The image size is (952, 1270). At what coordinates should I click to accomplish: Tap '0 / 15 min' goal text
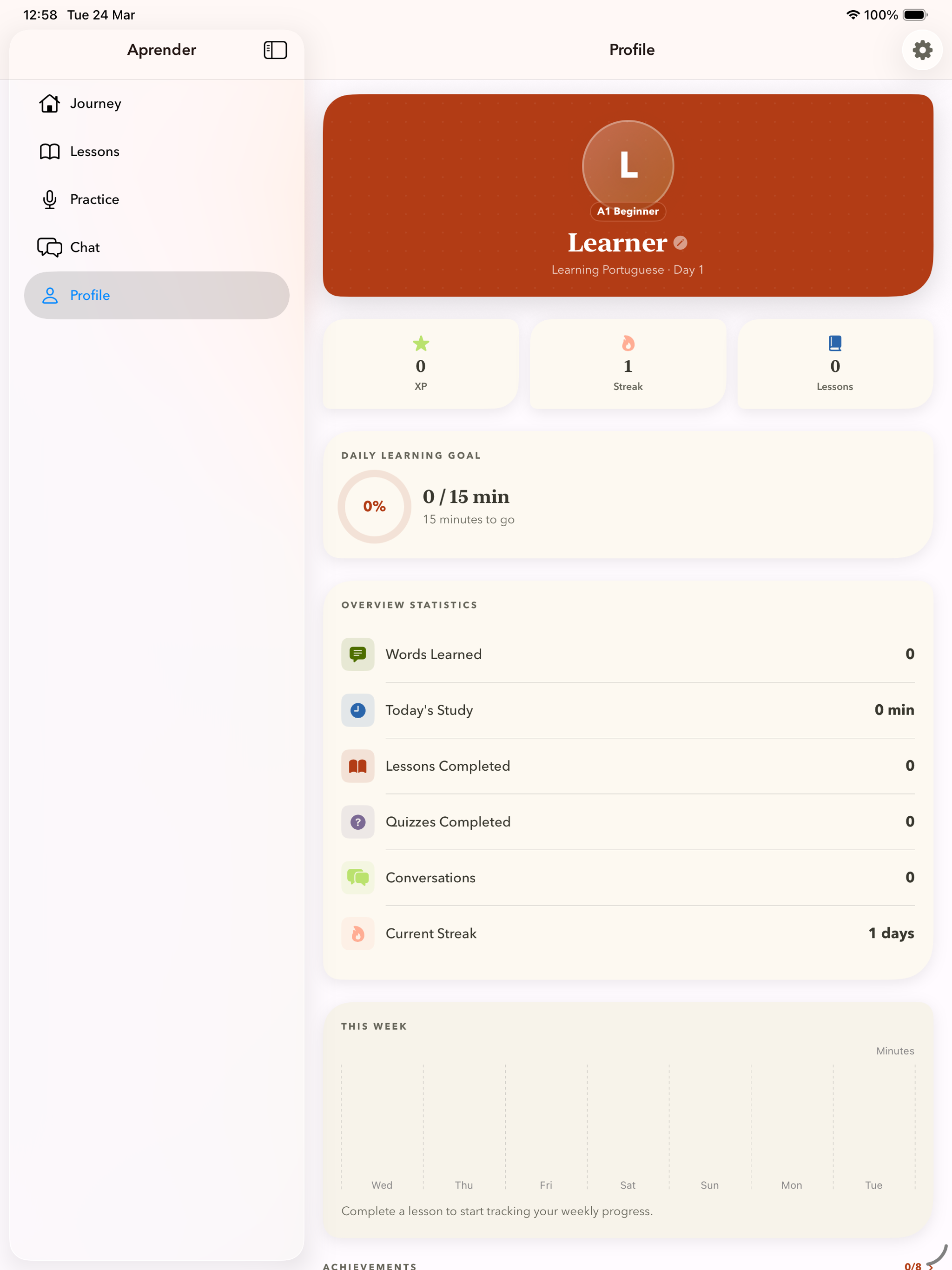[x=466, y=496]
